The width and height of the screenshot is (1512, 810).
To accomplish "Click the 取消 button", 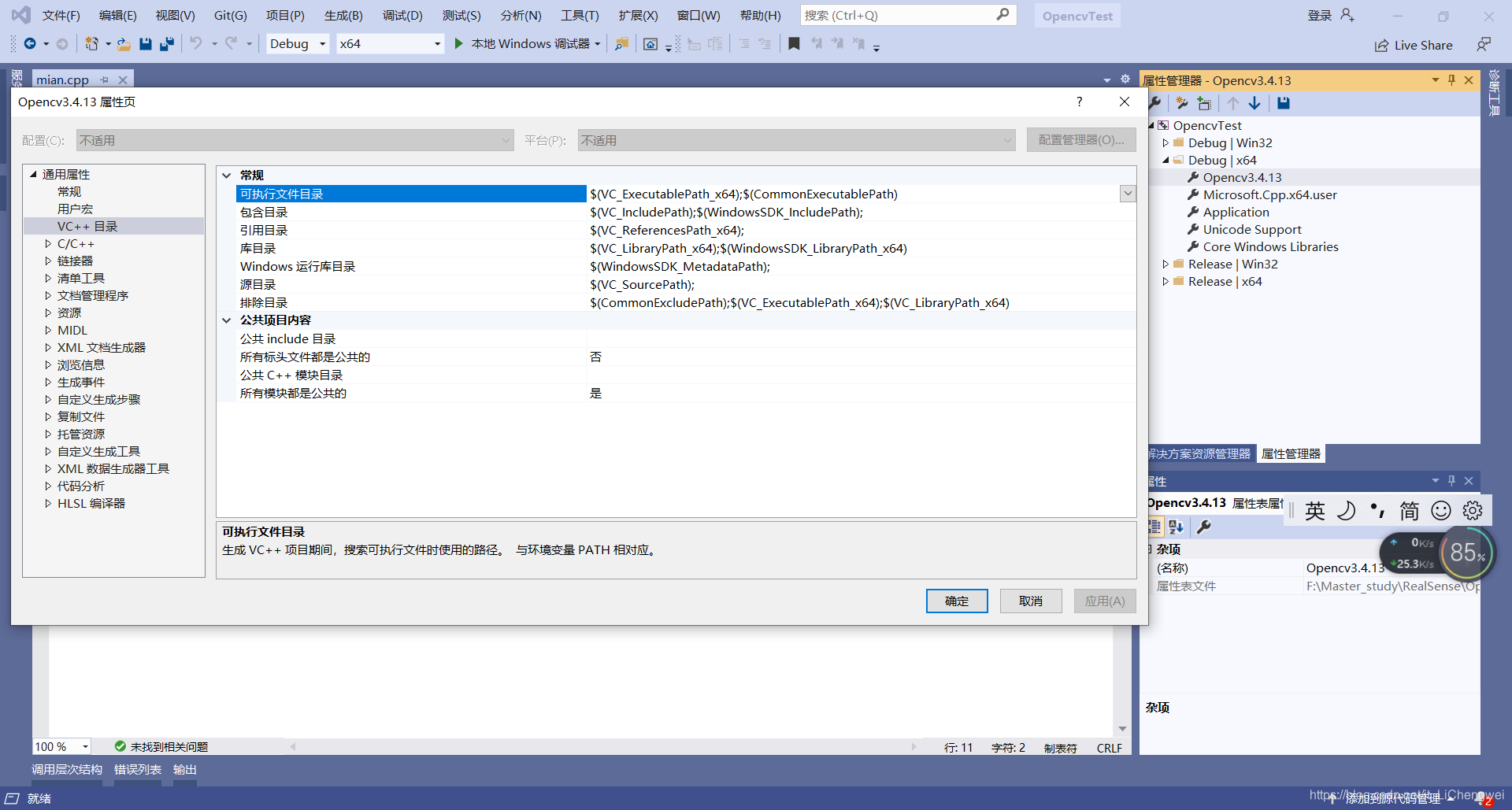I will tap(1031, 601).
